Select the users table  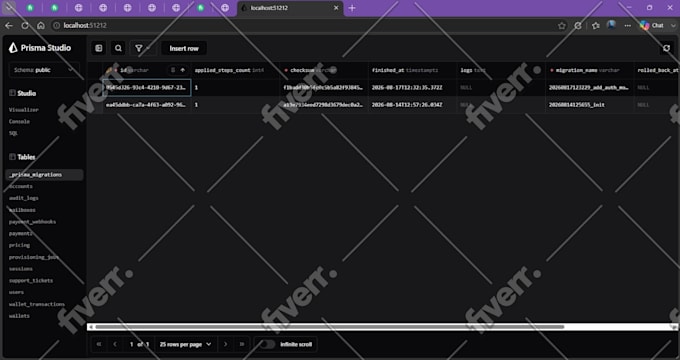coord(16,292)
